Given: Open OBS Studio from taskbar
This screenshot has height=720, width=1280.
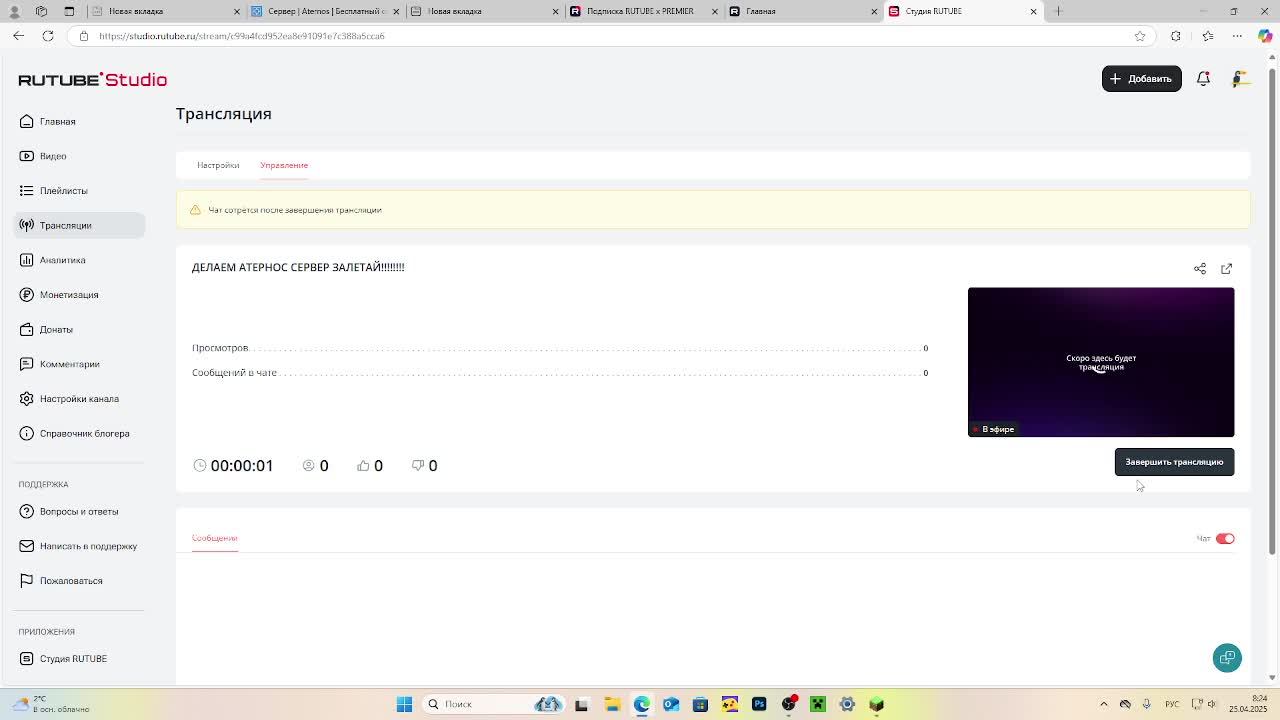Looking at the screenshot, I should click(x=789, y=704).
